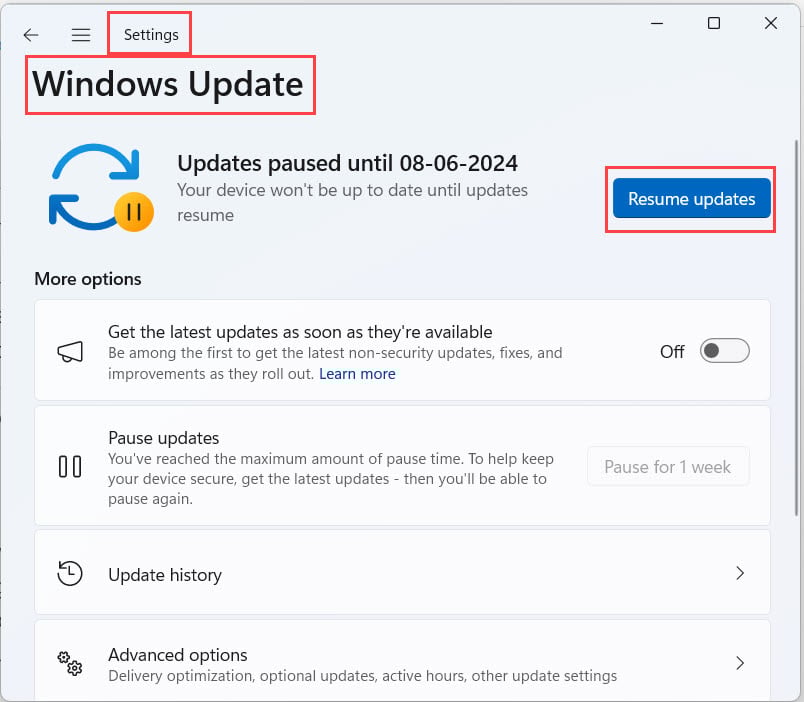Click the gears icon beside Advanced options
This screenshot has width=804, height=702.
point(70,664)
